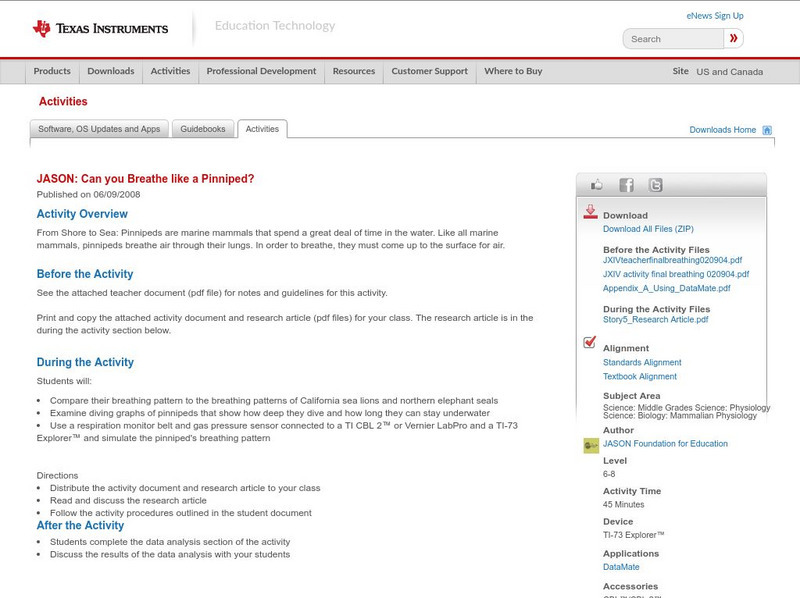800x598 pixels.
Task: Open the Resources menu
Action: pos(354,71)
